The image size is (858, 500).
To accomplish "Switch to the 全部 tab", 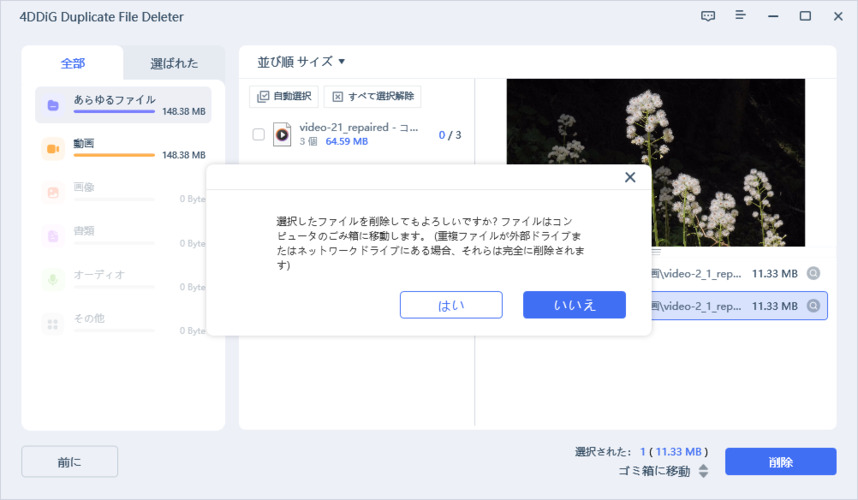I will (x=73, y=63).
